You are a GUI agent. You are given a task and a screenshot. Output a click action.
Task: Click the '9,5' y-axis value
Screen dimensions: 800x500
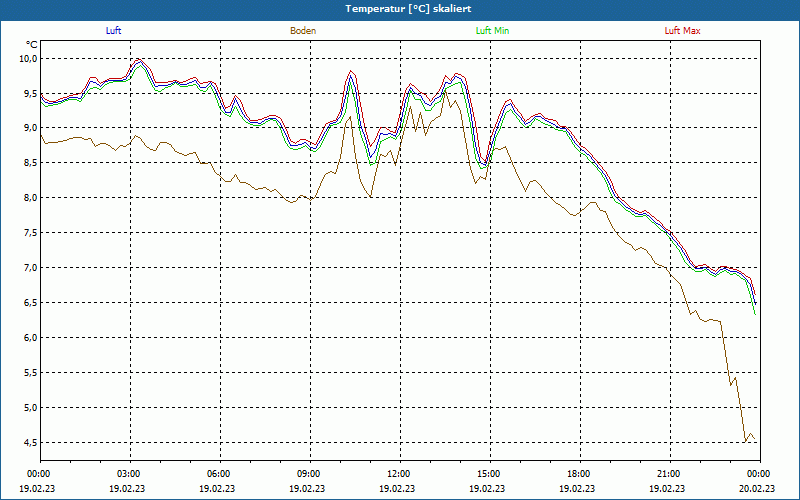(x=31, y=93)
